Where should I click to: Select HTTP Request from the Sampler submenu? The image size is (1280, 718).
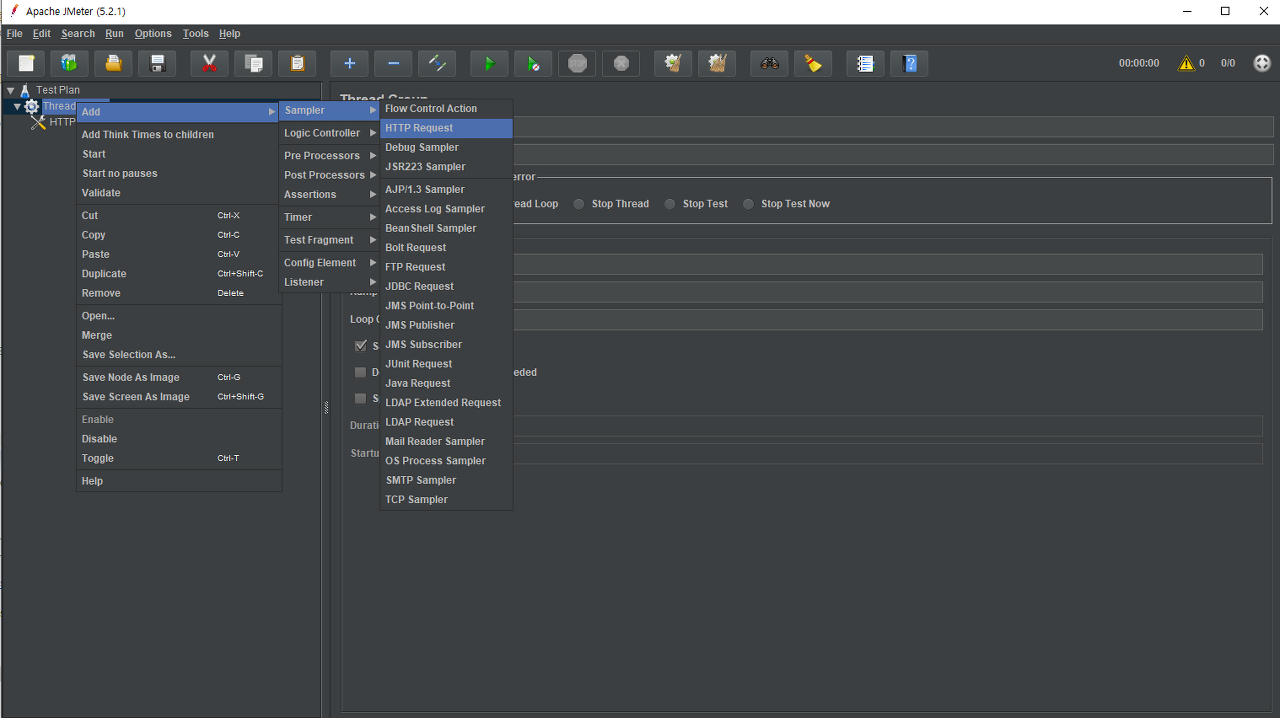[446, 128]
